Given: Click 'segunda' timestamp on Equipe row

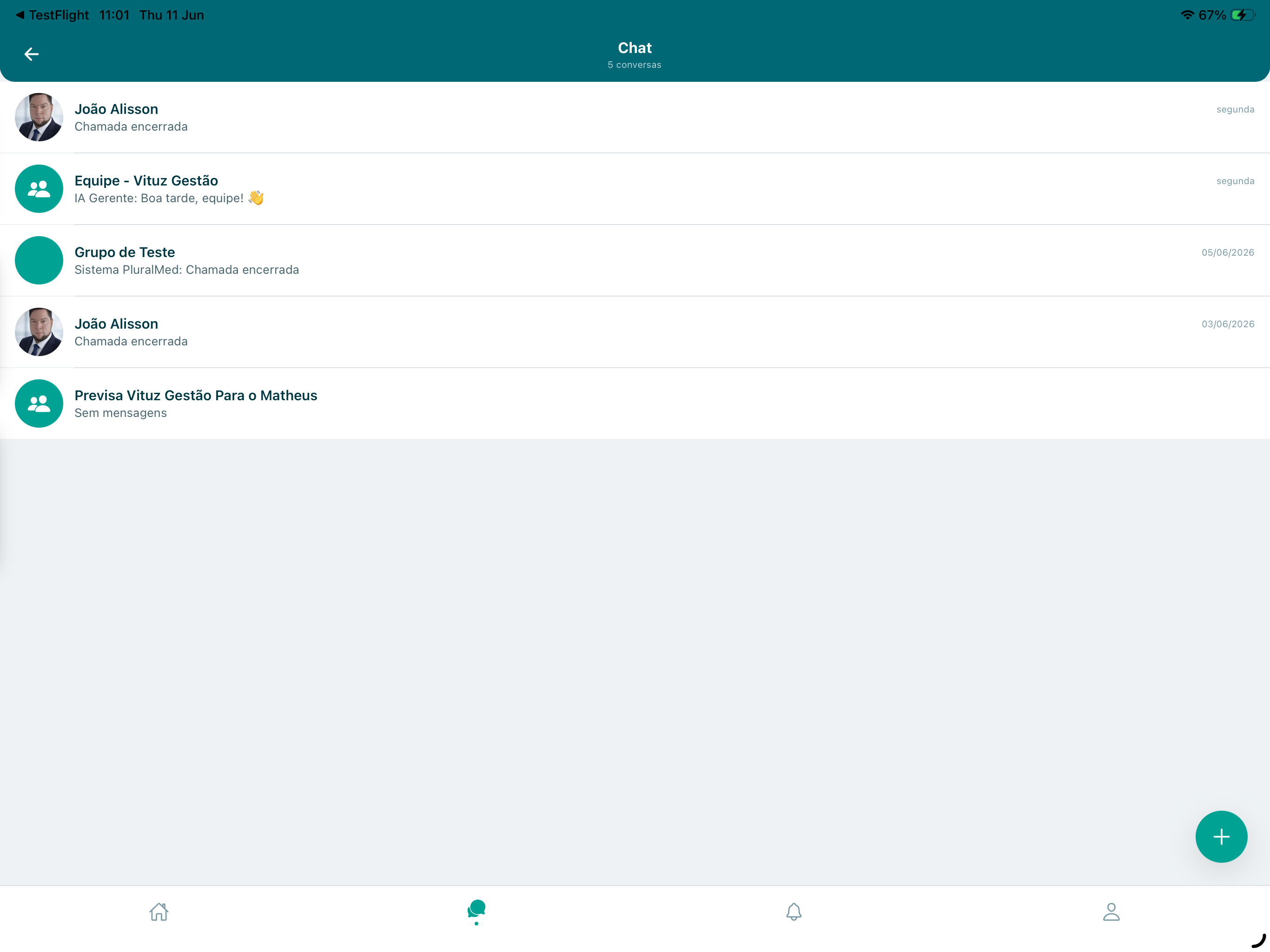Looking at the screenshot, I should (1236, 181).
